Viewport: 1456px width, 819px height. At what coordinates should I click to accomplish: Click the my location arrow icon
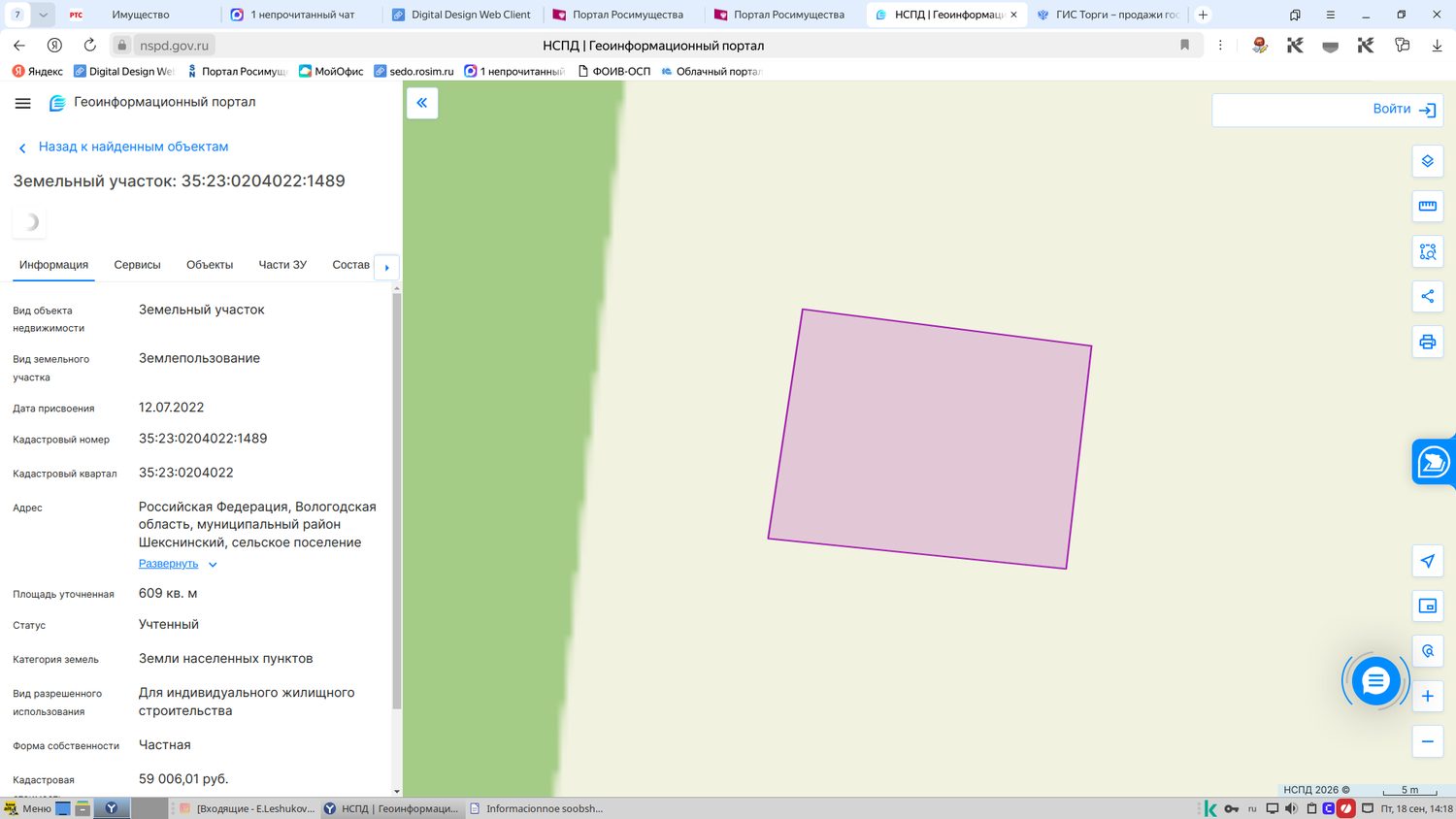point(1428,561)
